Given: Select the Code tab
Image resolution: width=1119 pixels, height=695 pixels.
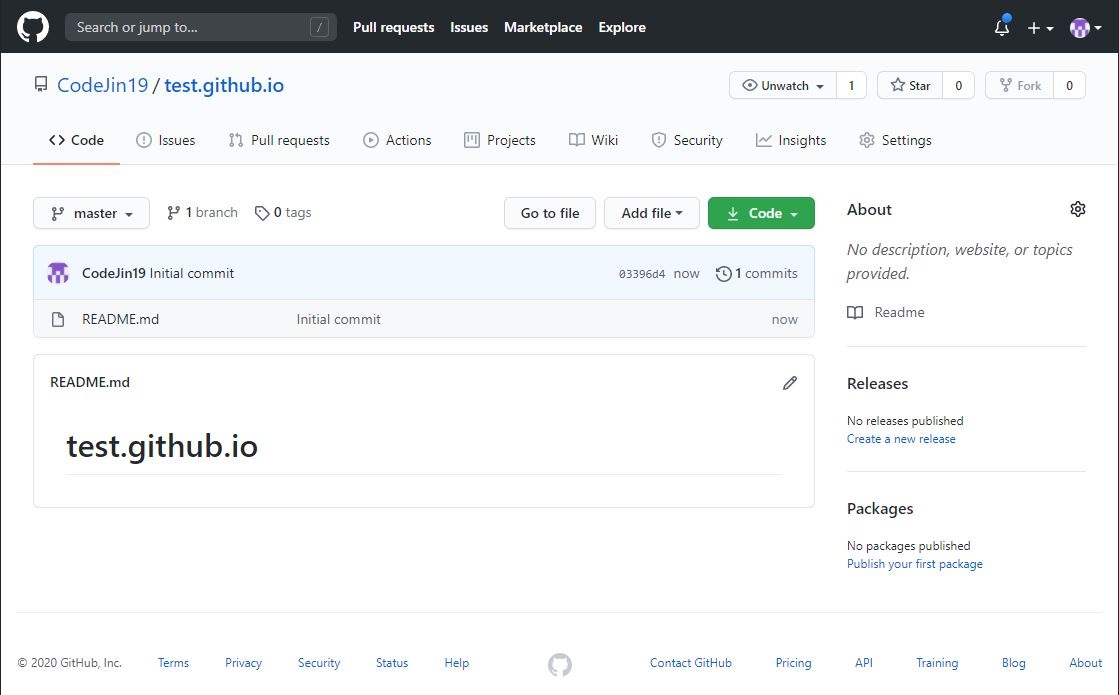Looking at the screenshot, I should pos(76,141).
